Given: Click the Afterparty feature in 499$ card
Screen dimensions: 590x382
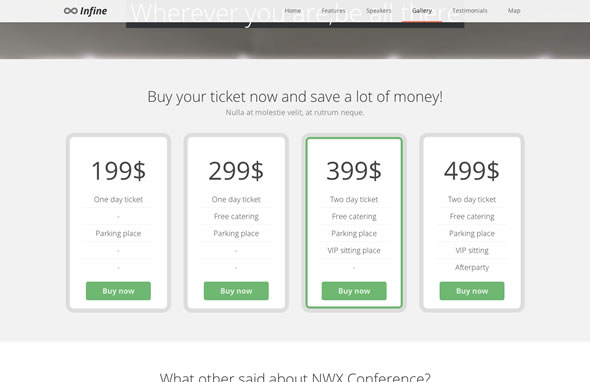Looking at the screenshot, I should (472, 267).
